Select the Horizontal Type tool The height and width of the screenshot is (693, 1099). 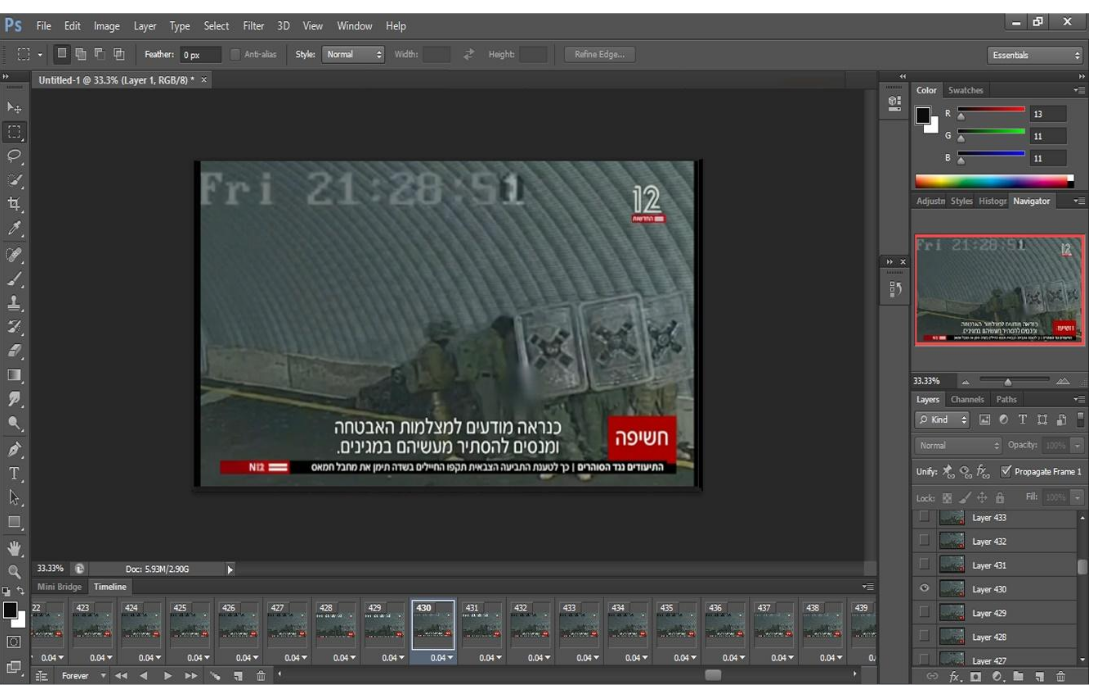coord(14,474)
